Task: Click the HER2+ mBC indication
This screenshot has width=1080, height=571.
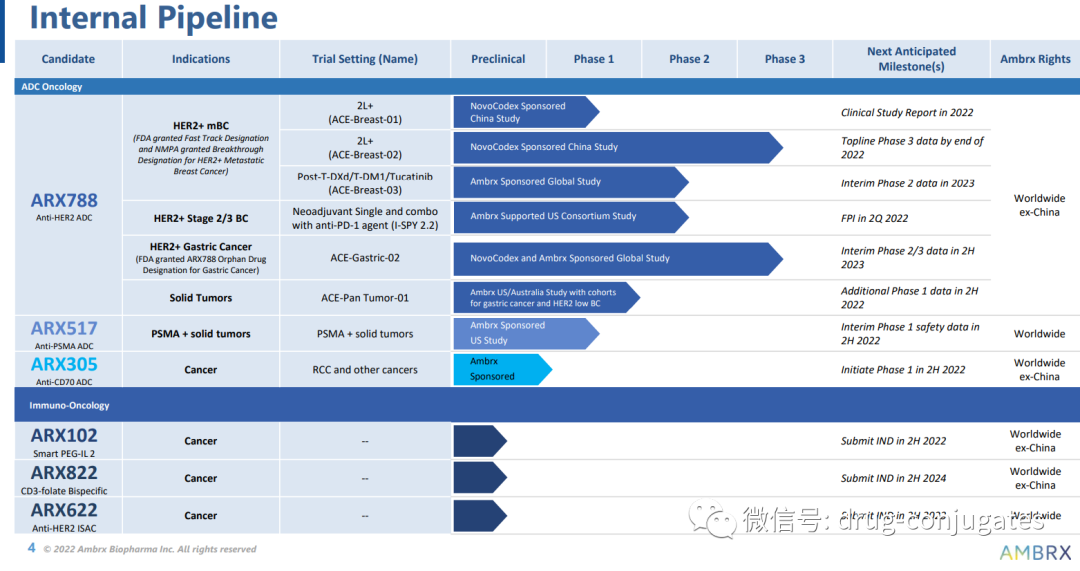Action: [200, 125]
